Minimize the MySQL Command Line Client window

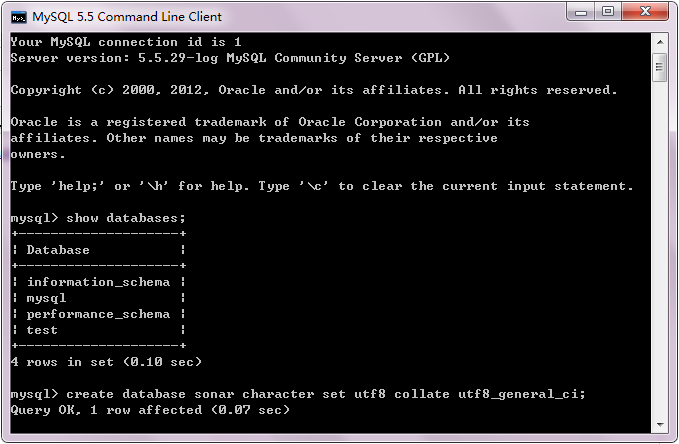(x=581, y=12)
